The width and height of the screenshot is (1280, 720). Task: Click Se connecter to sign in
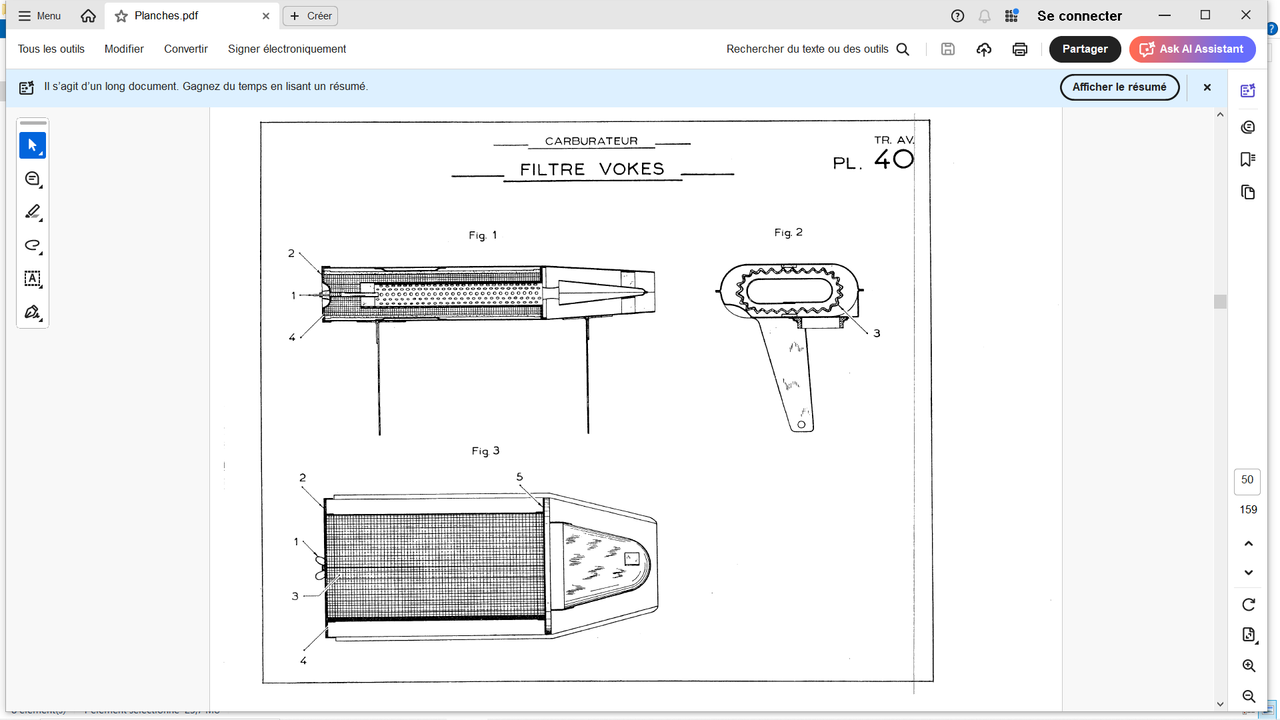pyautogui.click(x=1079, y=16)
